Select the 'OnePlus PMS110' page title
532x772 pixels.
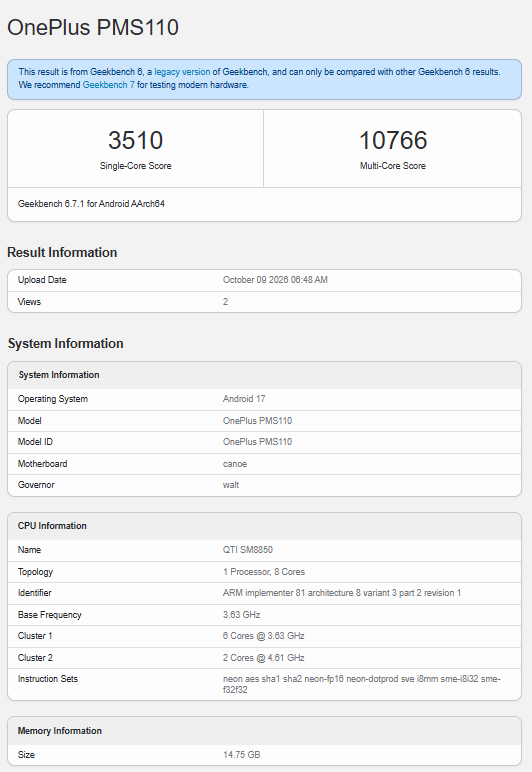click(93, 27)
